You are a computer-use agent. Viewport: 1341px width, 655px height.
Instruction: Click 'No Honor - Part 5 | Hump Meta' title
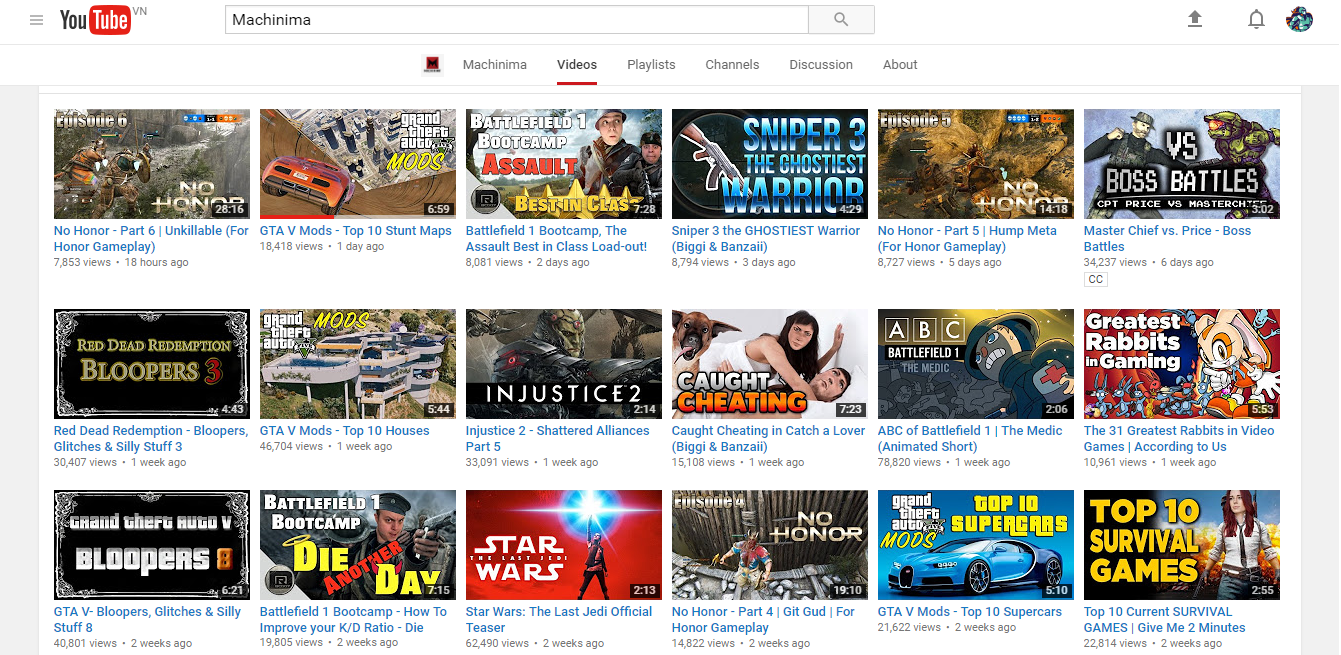(967, 238)
